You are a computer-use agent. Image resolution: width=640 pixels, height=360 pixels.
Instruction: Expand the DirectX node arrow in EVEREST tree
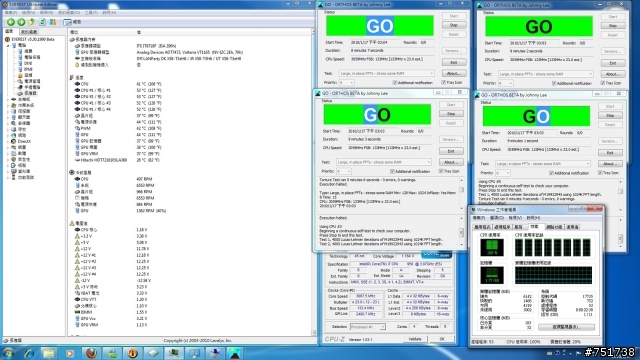[x=9, y=141]
